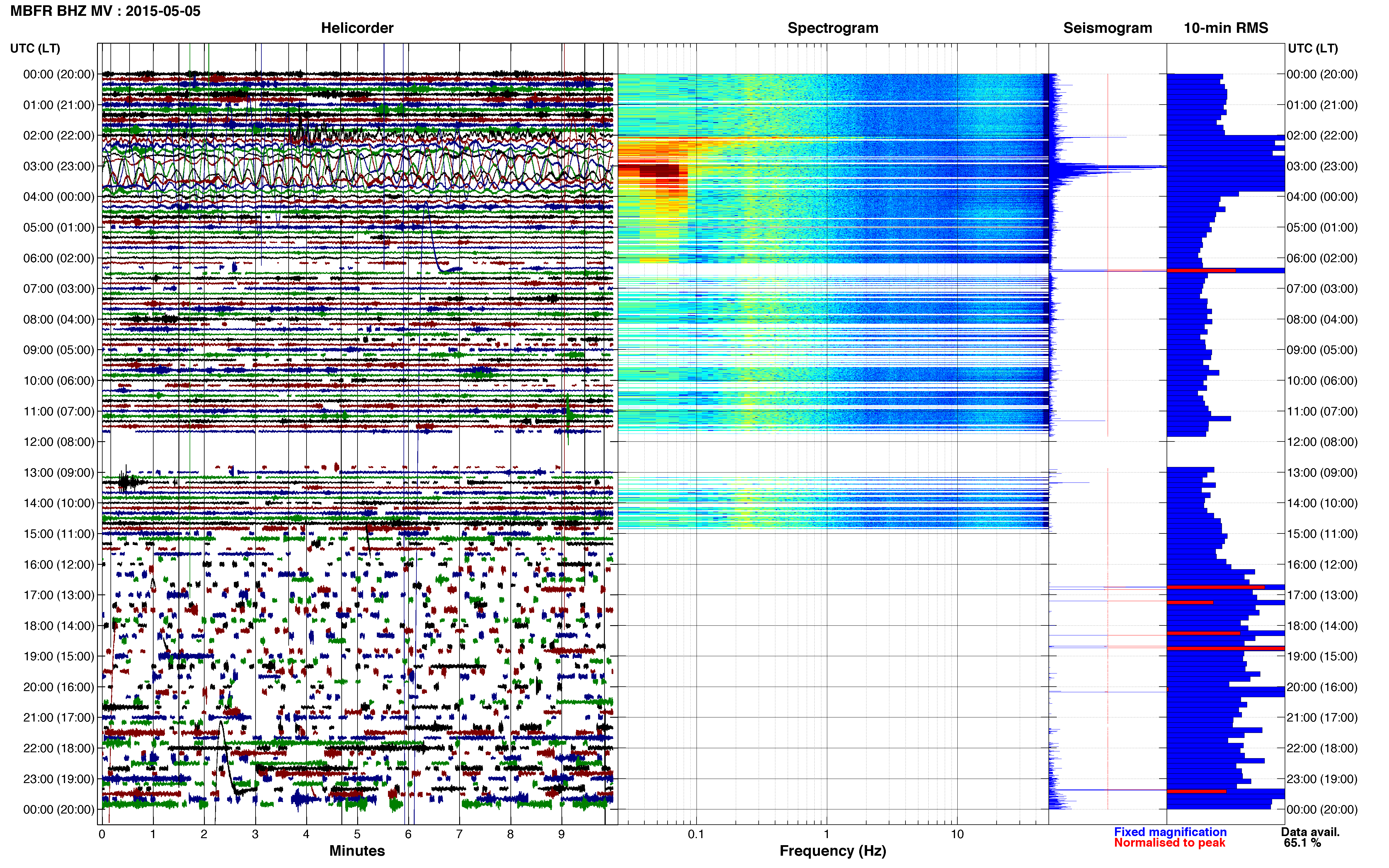Click the 'Frequency (Hz)' axis label
The width and height of the screenshot is (1389, 868).
pos(833,850)
